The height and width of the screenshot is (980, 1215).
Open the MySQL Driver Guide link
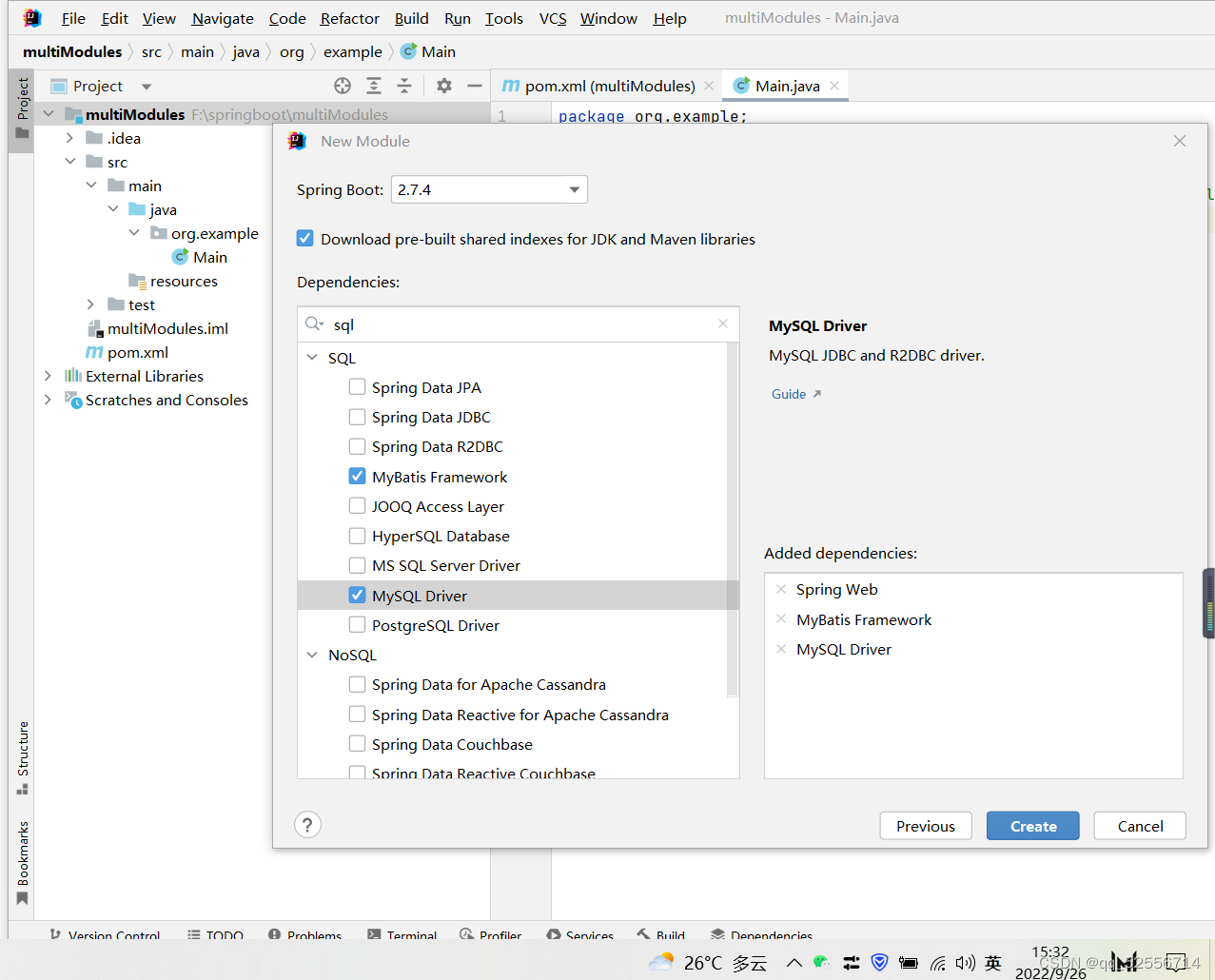[x=795, y=394]
